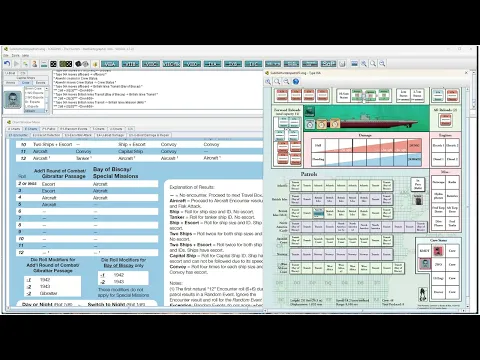Switch to the U-Charts tab
The height and width of the screenshot is (360, 480).
116,129
